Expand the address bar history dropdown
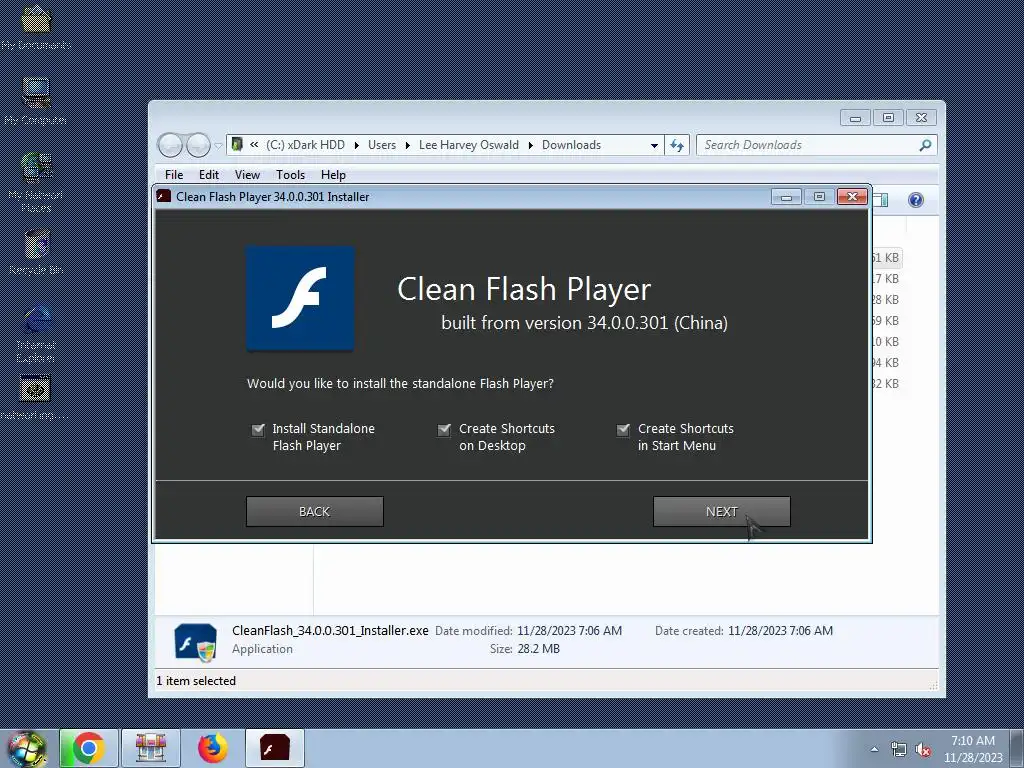 point(654,146)
